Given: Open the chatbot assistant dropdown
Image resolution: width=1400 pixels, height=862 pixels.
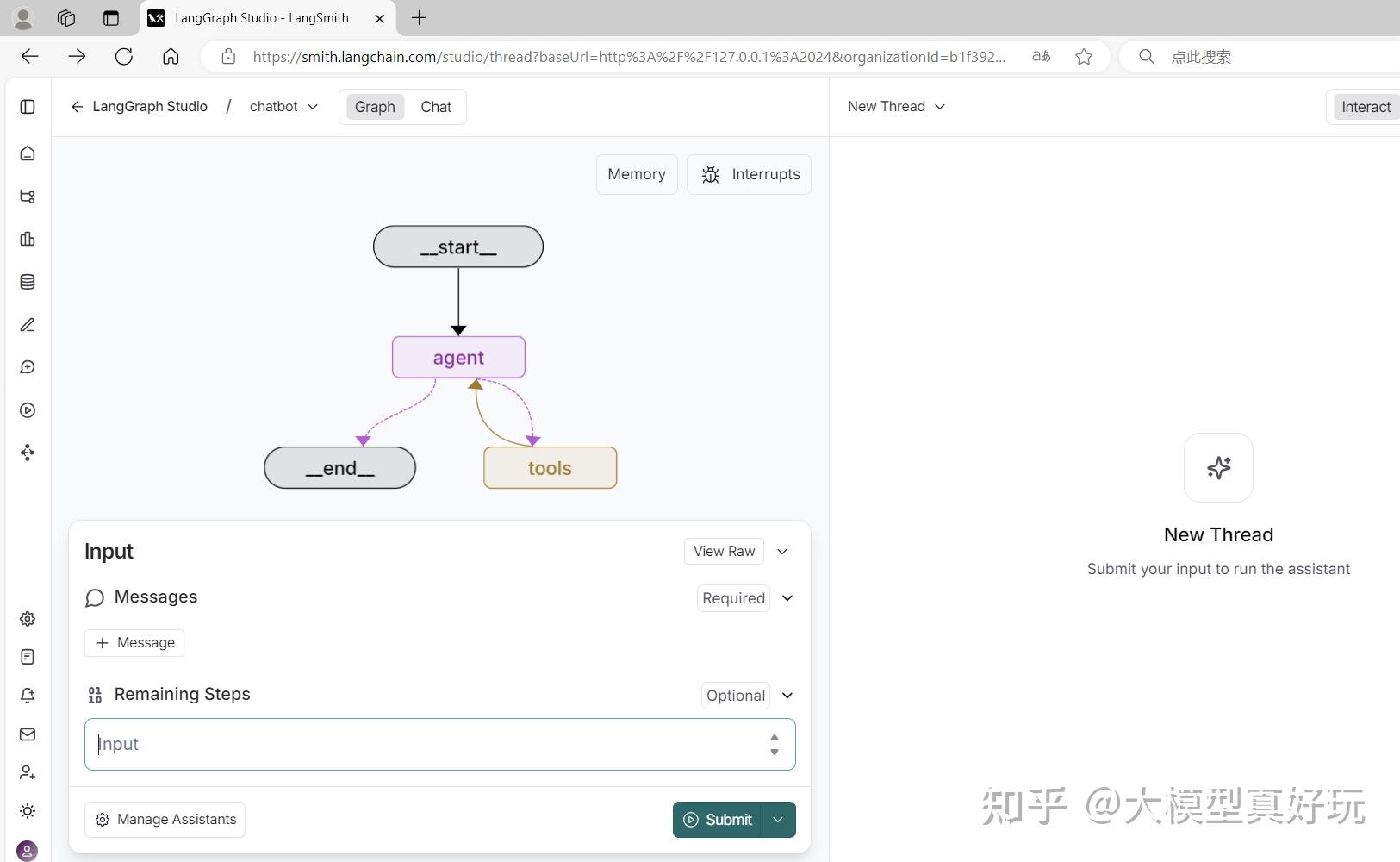Looking at the screenshot, I should (x=283, y=106).
